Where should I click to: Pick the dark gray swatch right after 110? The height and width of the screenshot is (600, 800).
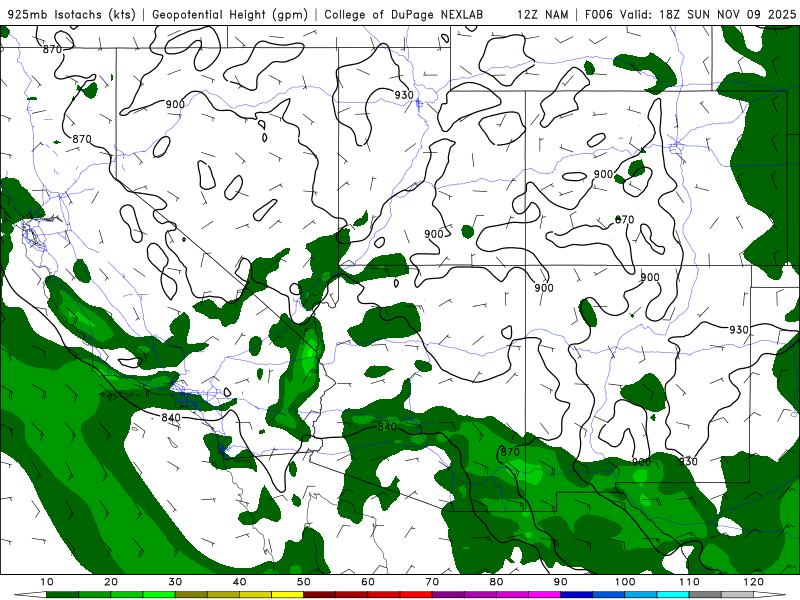705,595
